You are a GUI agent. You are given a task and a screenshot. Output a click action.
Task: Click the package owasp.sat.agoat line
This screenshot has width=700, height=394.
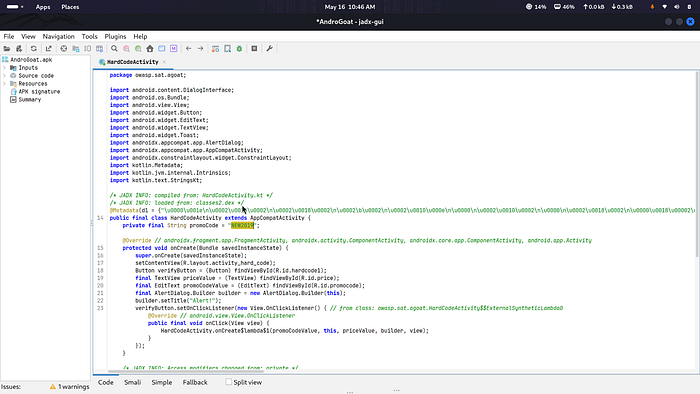pos(148,75)
